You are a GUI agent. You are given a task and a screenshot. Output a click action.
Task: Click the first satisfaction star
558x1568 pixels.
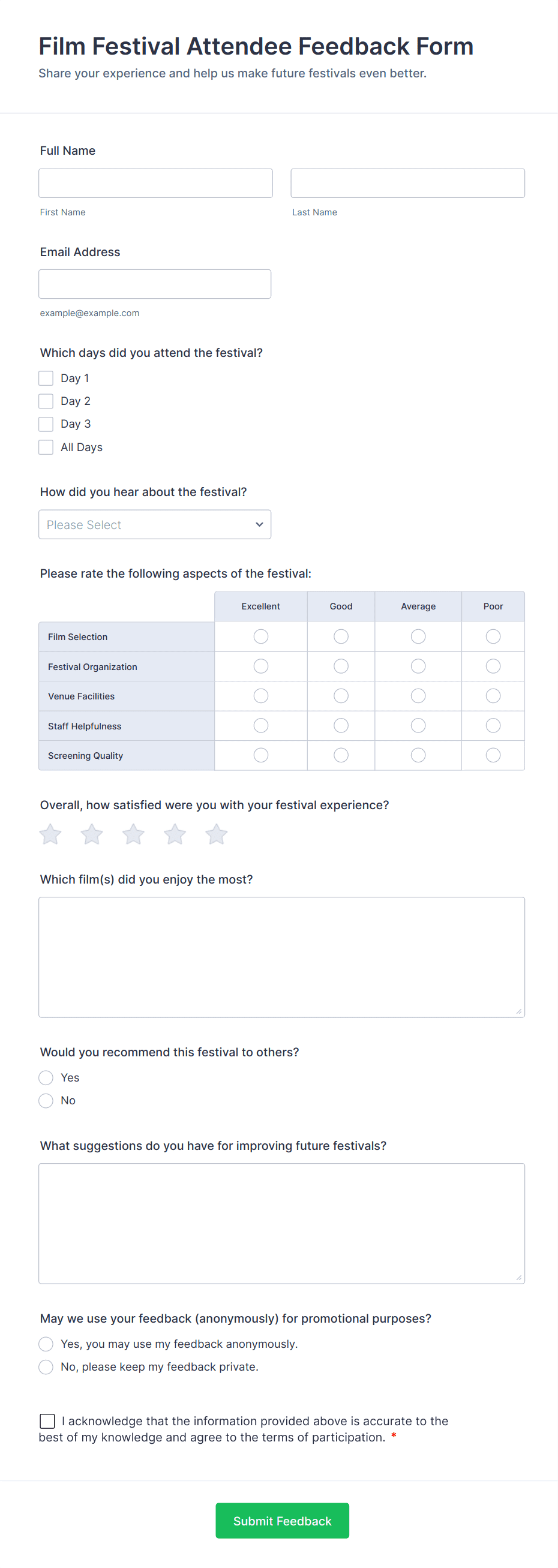(x=50, y=834)
